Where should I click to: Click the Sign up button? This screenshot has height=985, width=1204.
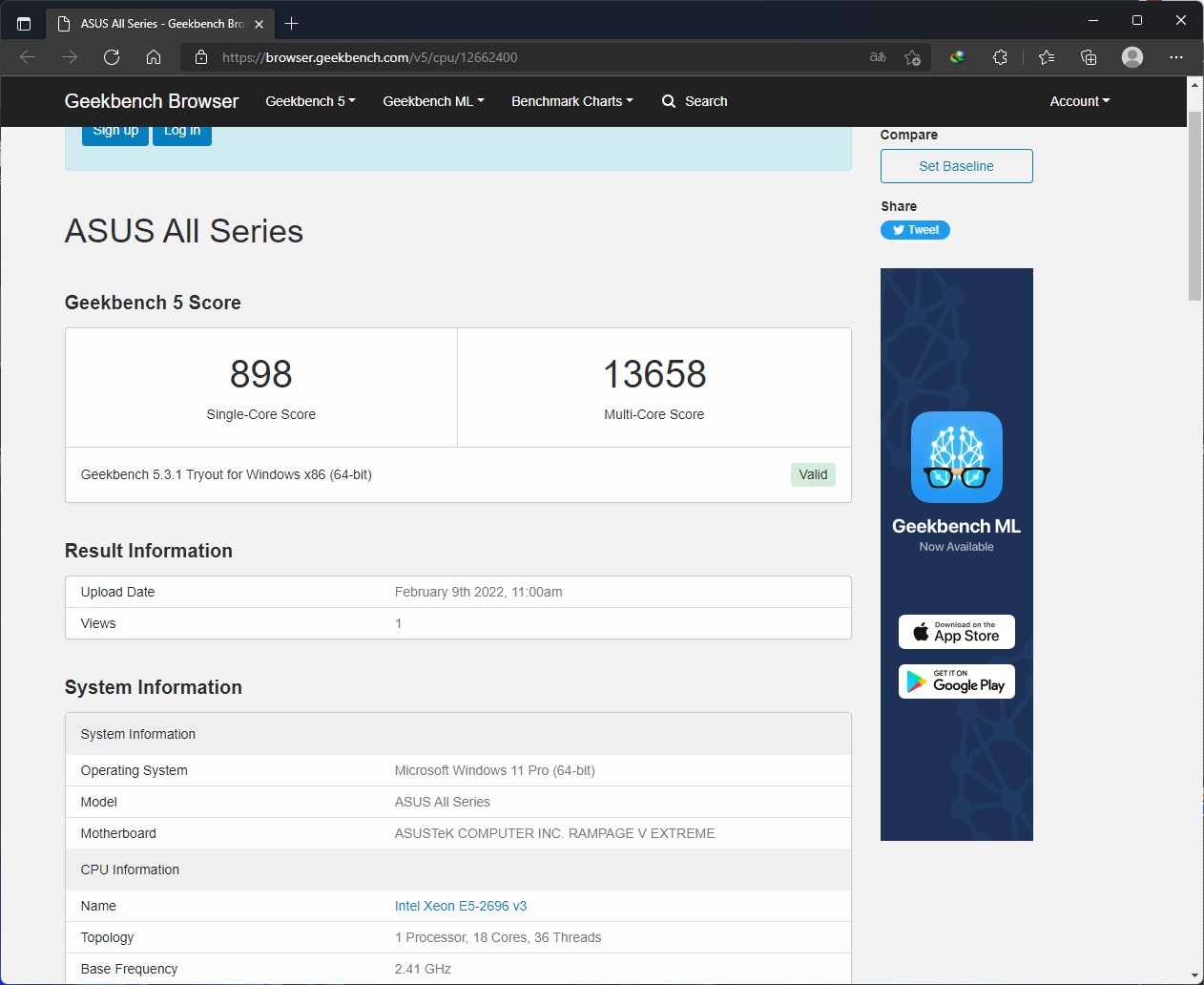[x=115, y=132]
